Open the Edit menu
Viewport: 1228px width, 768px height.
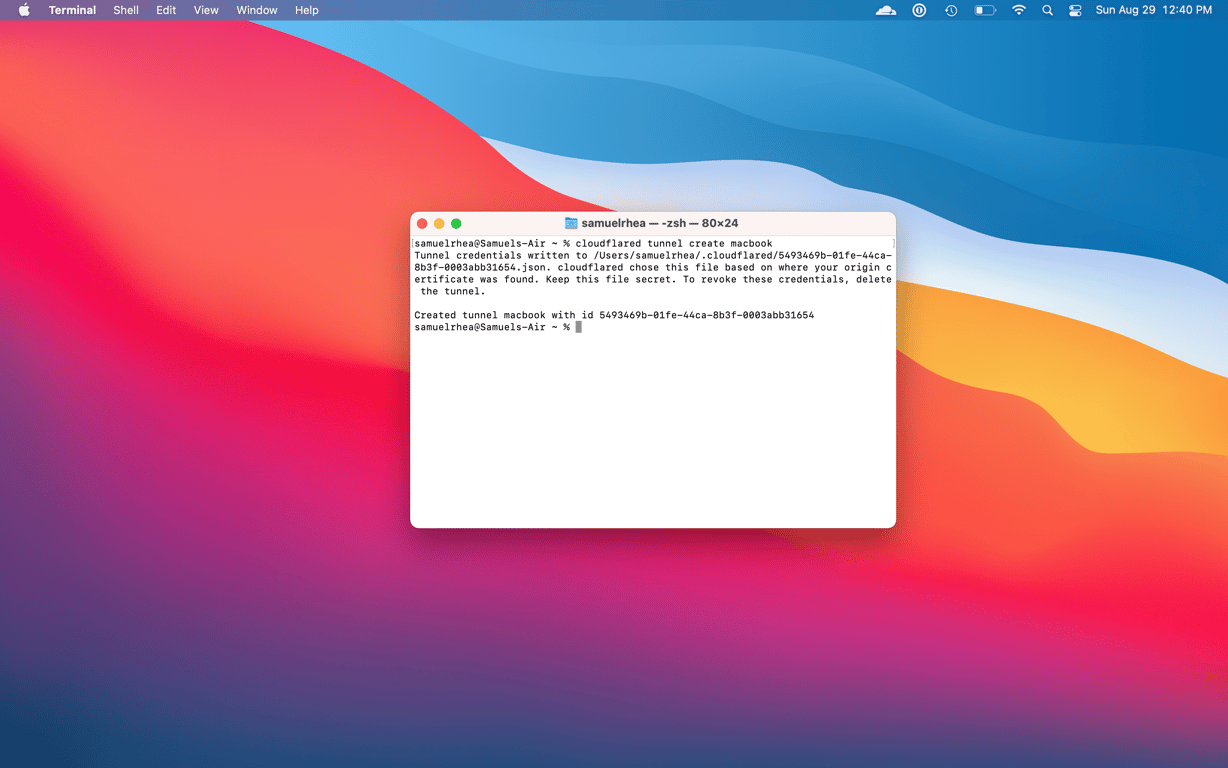click(166, 10)
